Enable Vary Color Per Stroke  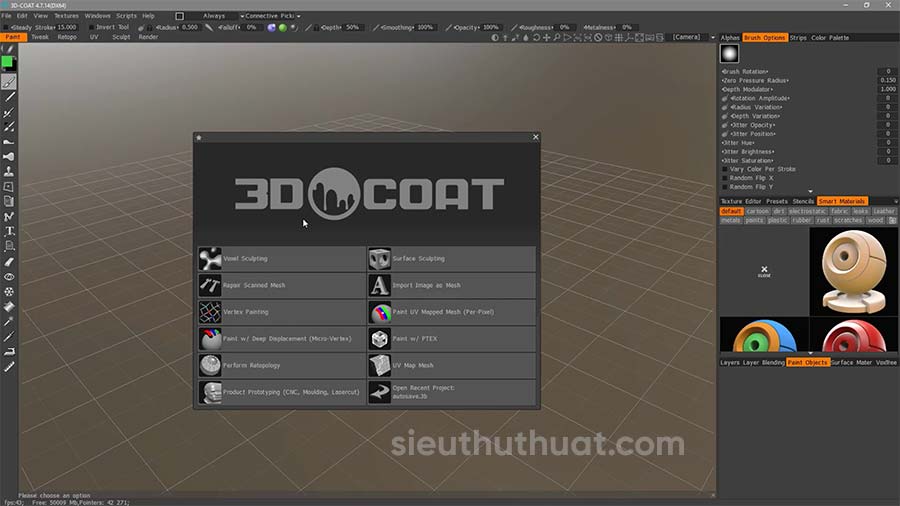tap(724, 169)
